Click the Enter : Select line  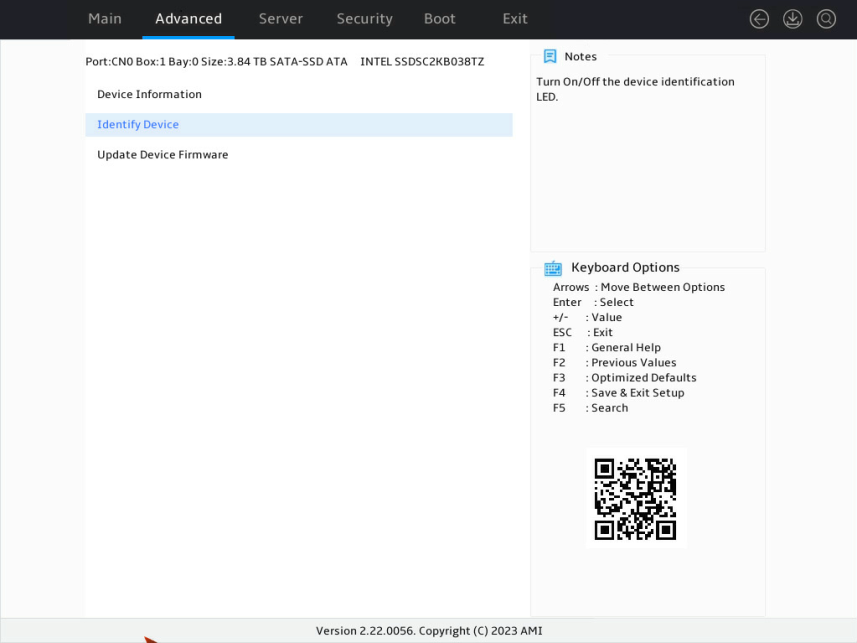pyautogui.click(x=593, y=302)
